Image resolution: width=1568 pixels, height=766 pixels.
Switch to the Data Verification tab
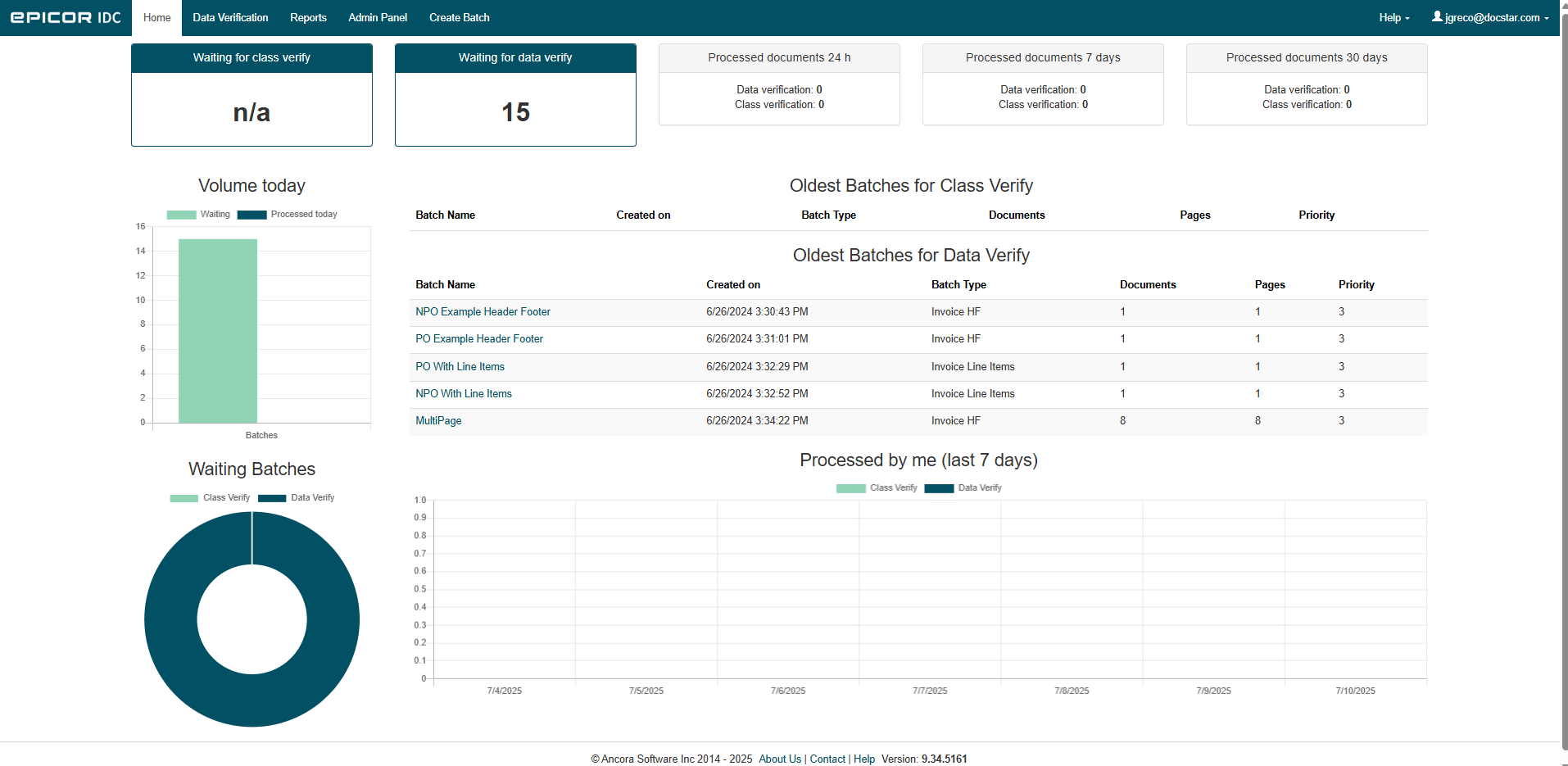[x=230, y=17]
